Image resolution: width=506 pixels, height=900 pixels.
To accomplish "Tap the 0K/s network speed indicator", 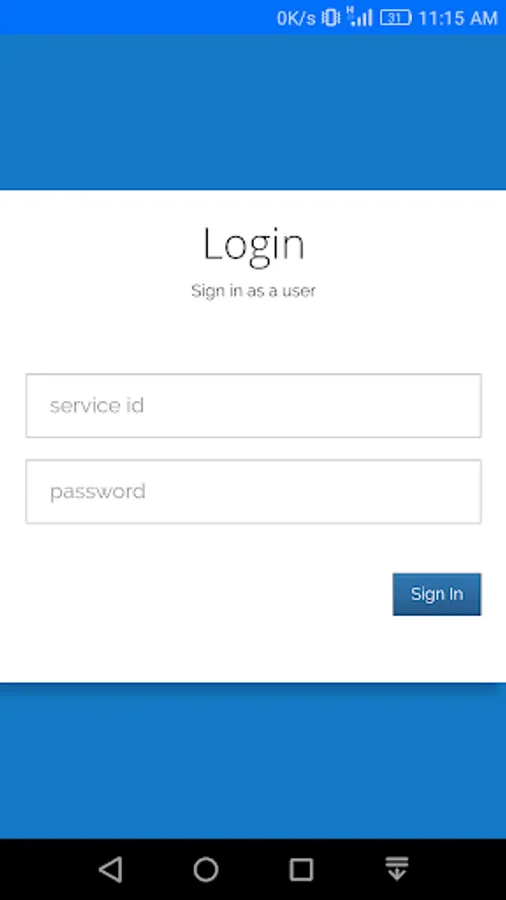I will [x=296, y=18].
